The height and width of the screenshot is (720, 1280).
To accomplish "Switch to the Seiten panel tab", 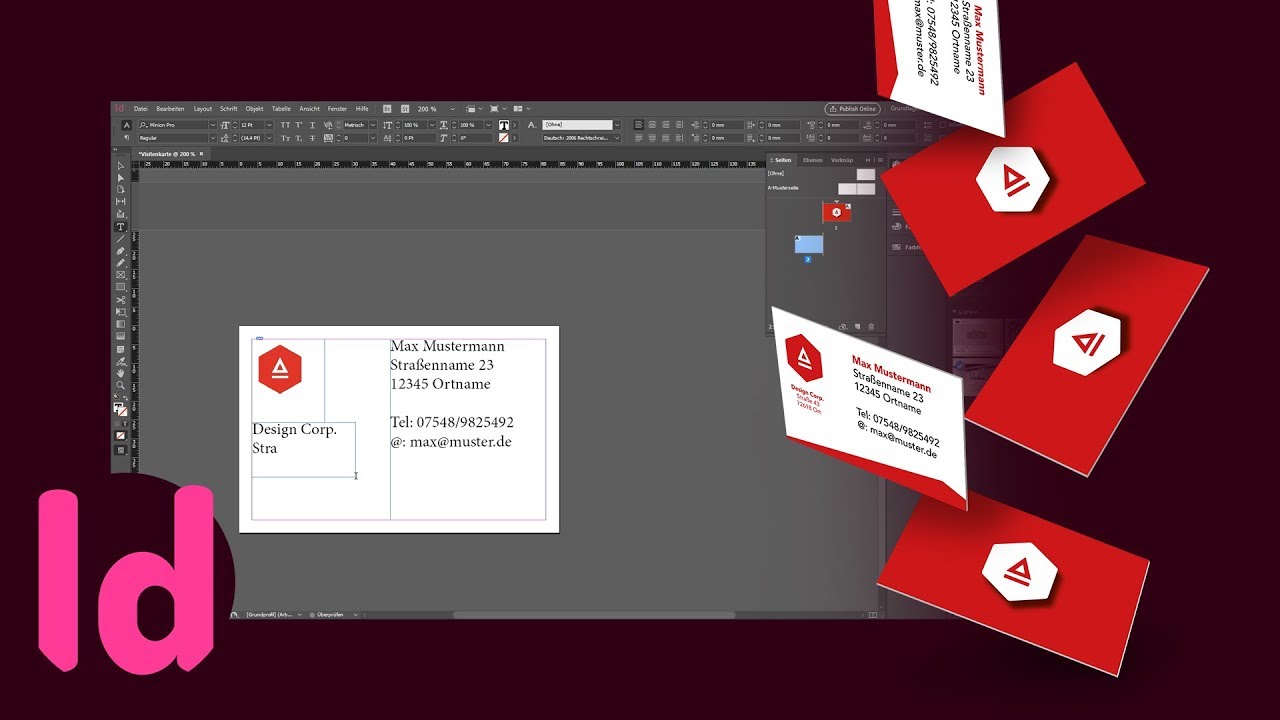I will (782, 160).
